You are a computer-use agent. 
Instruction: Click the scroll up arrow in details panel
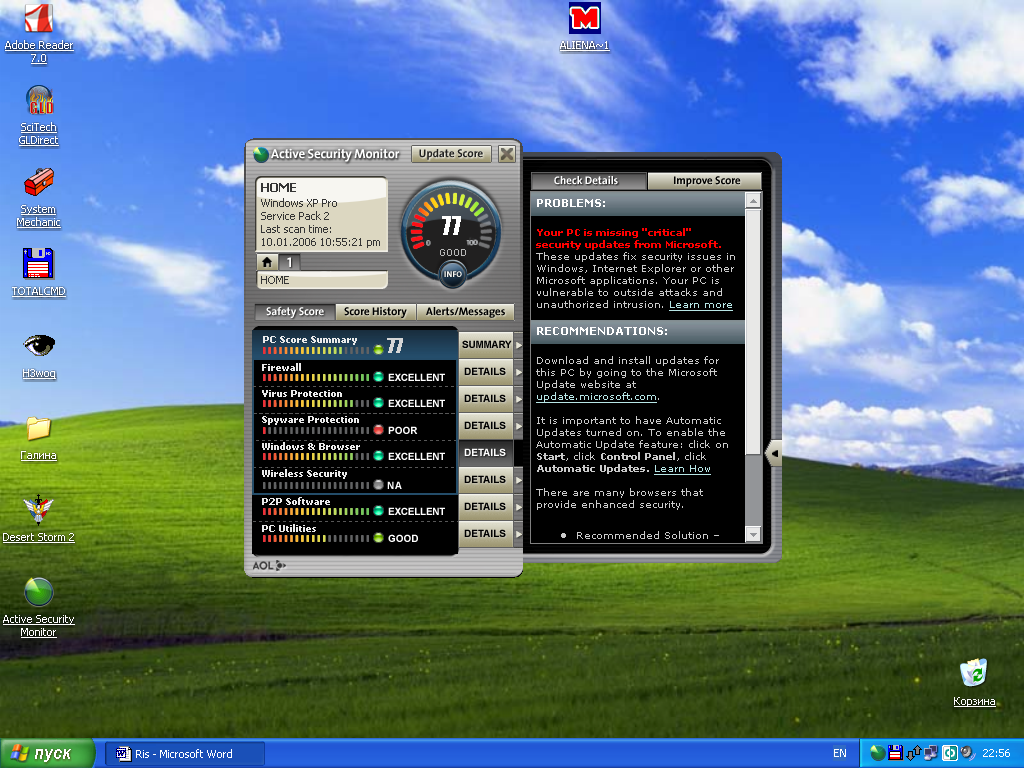point(753,200)
